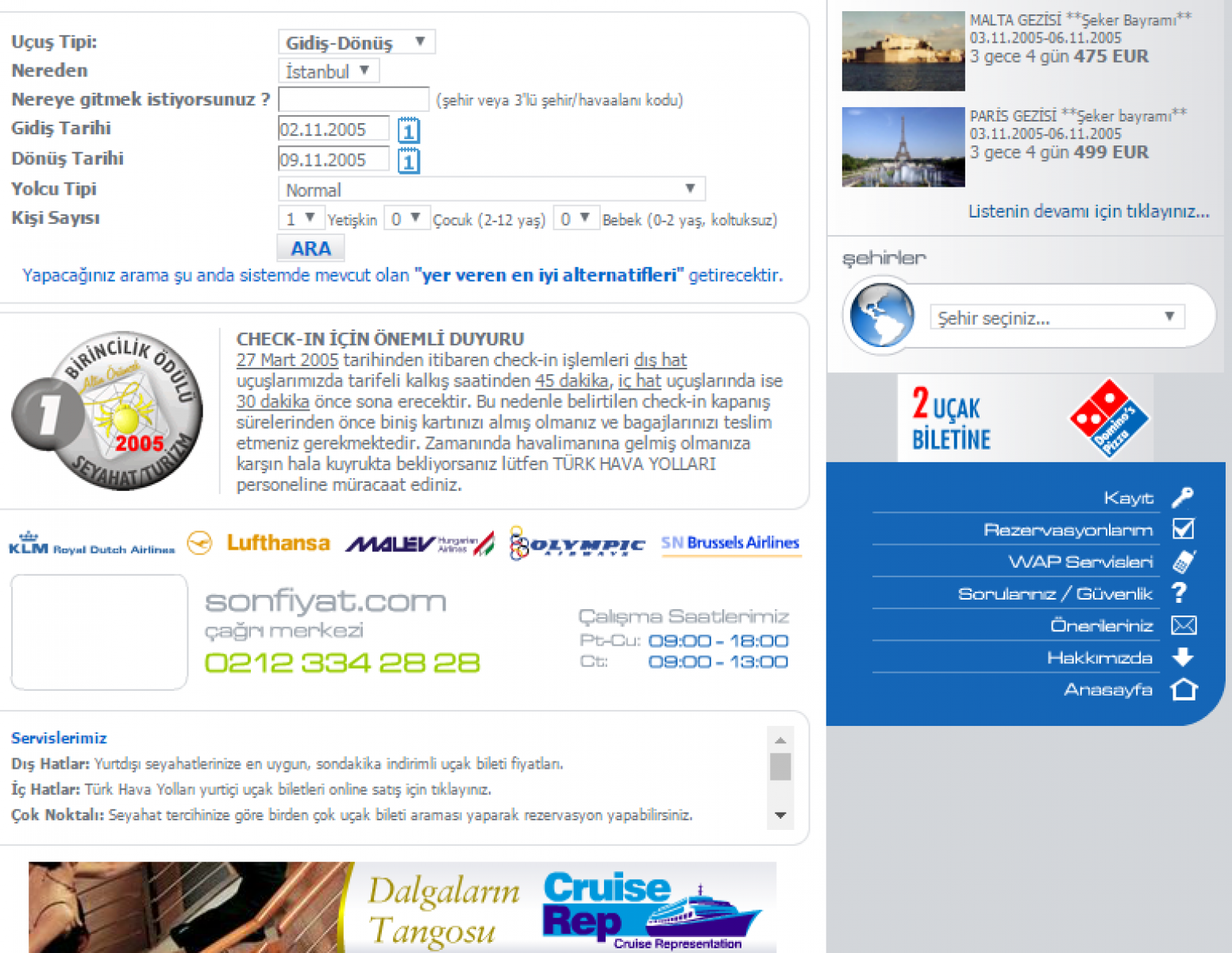This screenshot has height=953, width=1232.
Task: Click the key icon beside Kayıt
Action: pos(1183,498)
